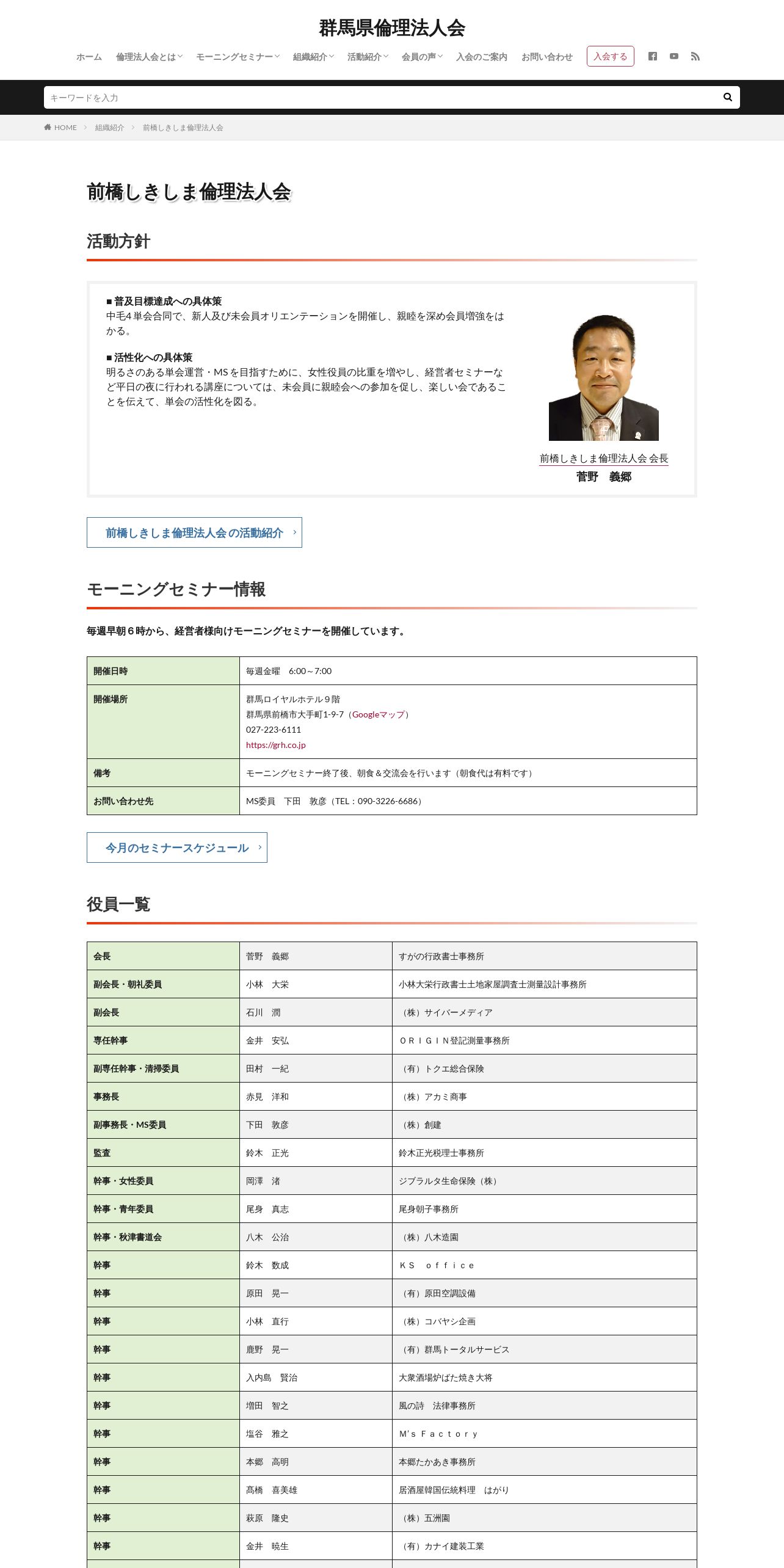The width and height of the screenshot is (784, 1568).
Task: Open the RSS feed icon
Action: [695, 56]
